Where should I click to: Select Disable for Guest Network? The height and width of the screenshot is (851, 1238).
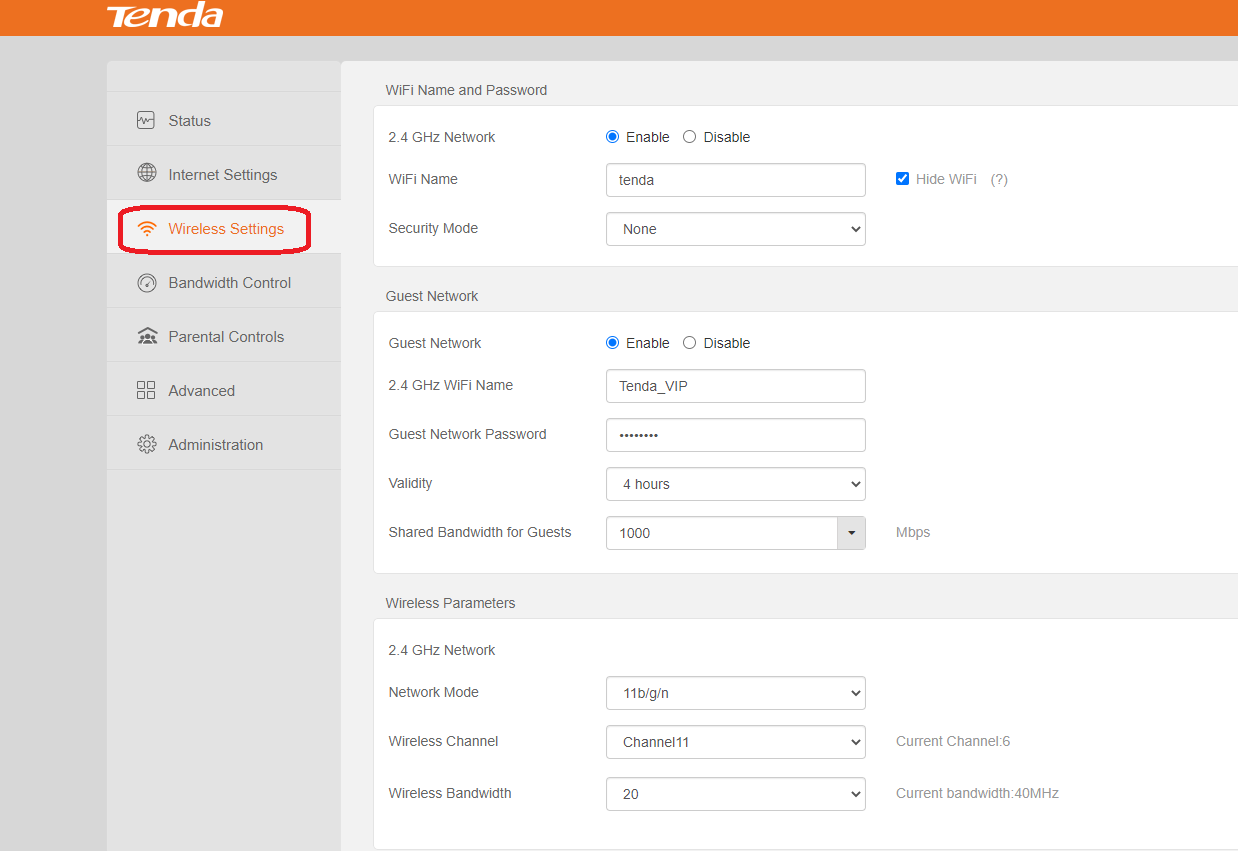pos(689,343)
